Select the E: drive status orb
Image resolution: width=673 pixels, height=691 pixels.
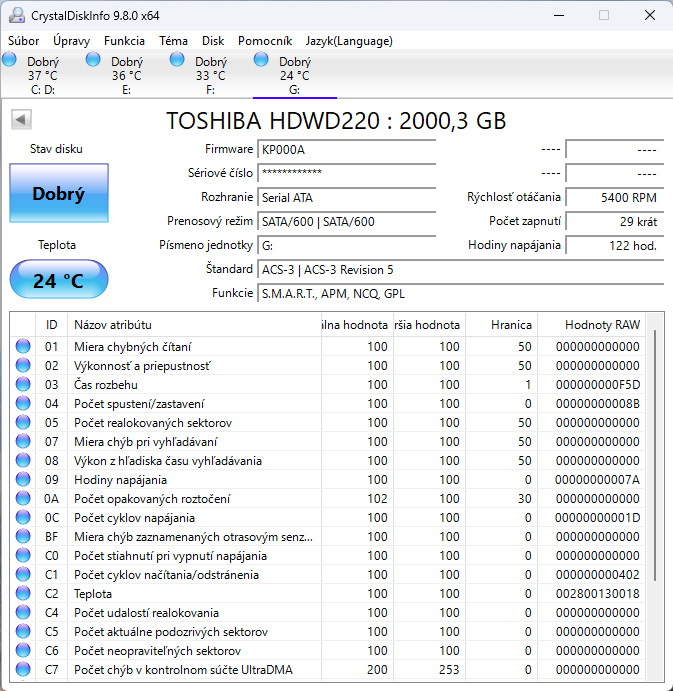(94, 60)
